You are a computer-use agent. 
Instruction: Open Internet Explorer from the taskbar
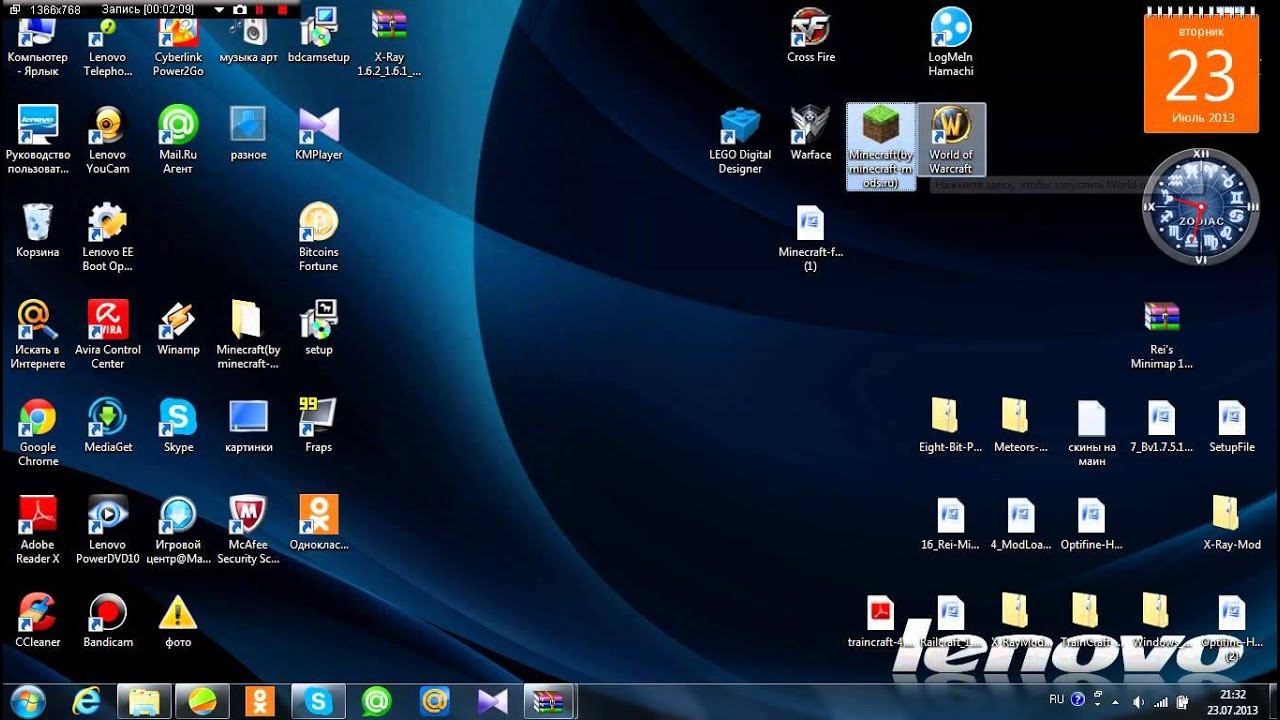pyautogui.click(x=87, y=701)
